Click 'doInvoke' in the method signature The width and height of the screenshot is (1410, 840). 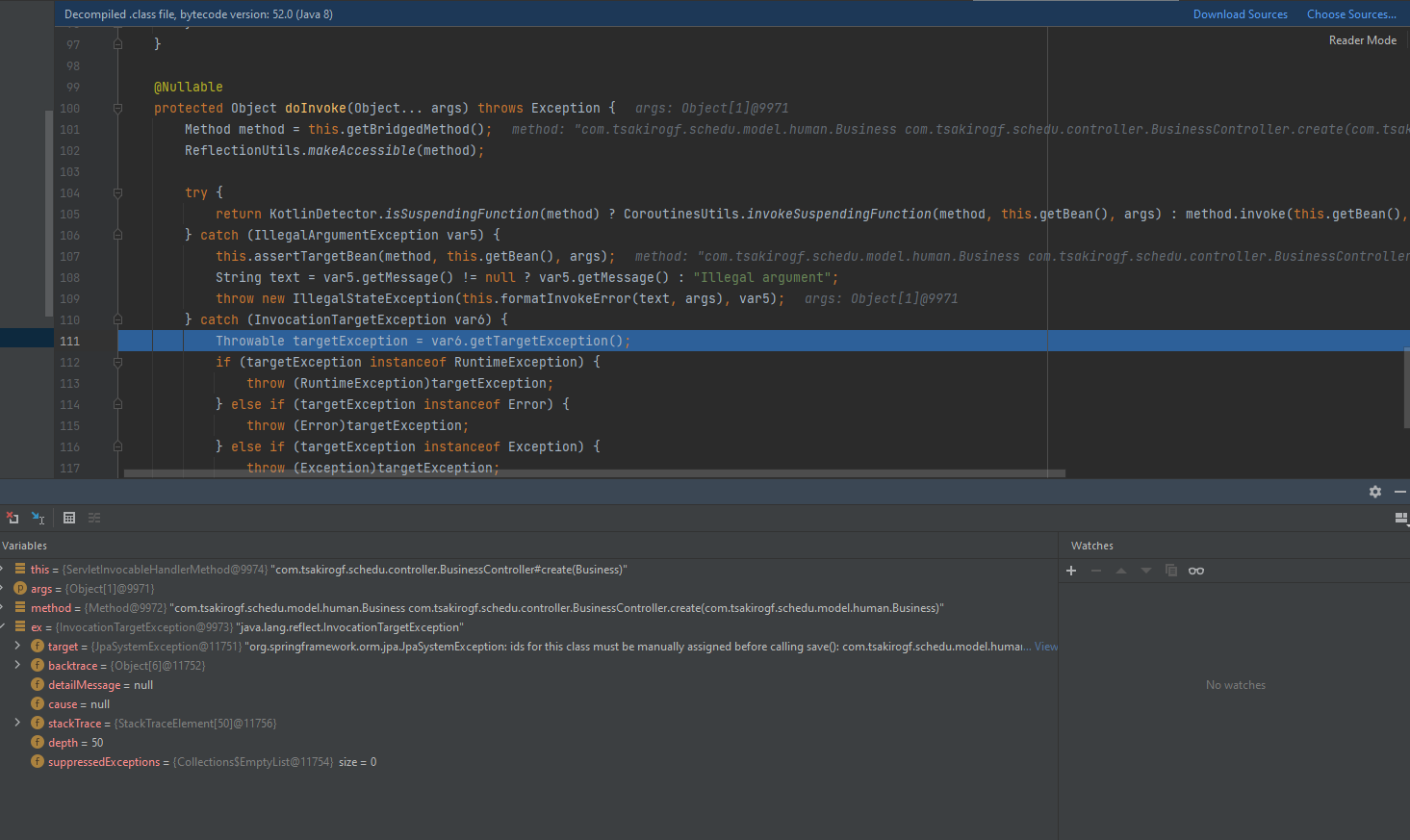click(x=315, y=108)
